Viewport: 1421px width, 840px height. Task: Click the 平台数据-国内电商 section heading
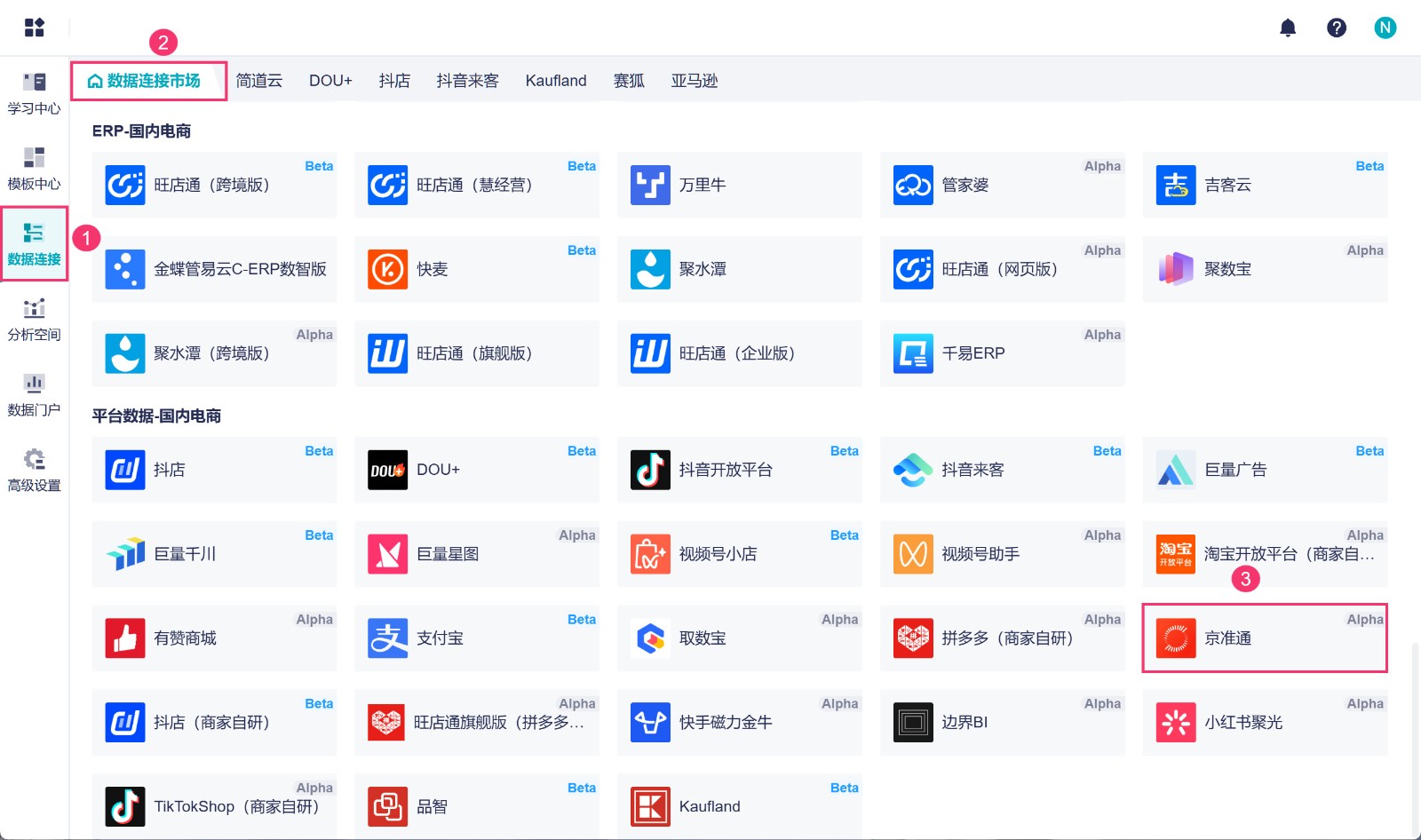pos(156,416)
